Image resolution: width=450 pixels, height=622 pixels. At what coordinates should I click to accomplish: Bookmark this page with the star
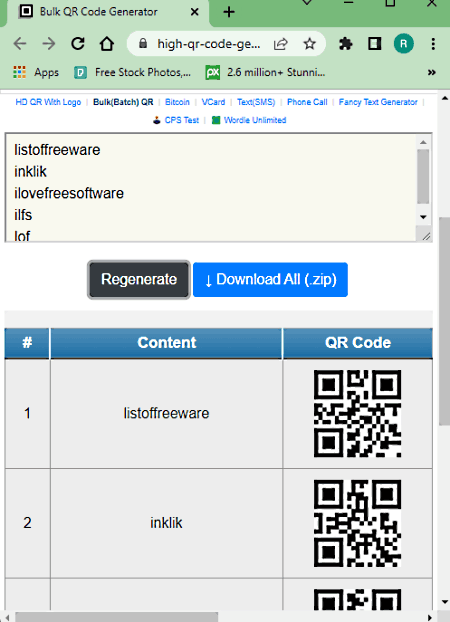[309, 44]
